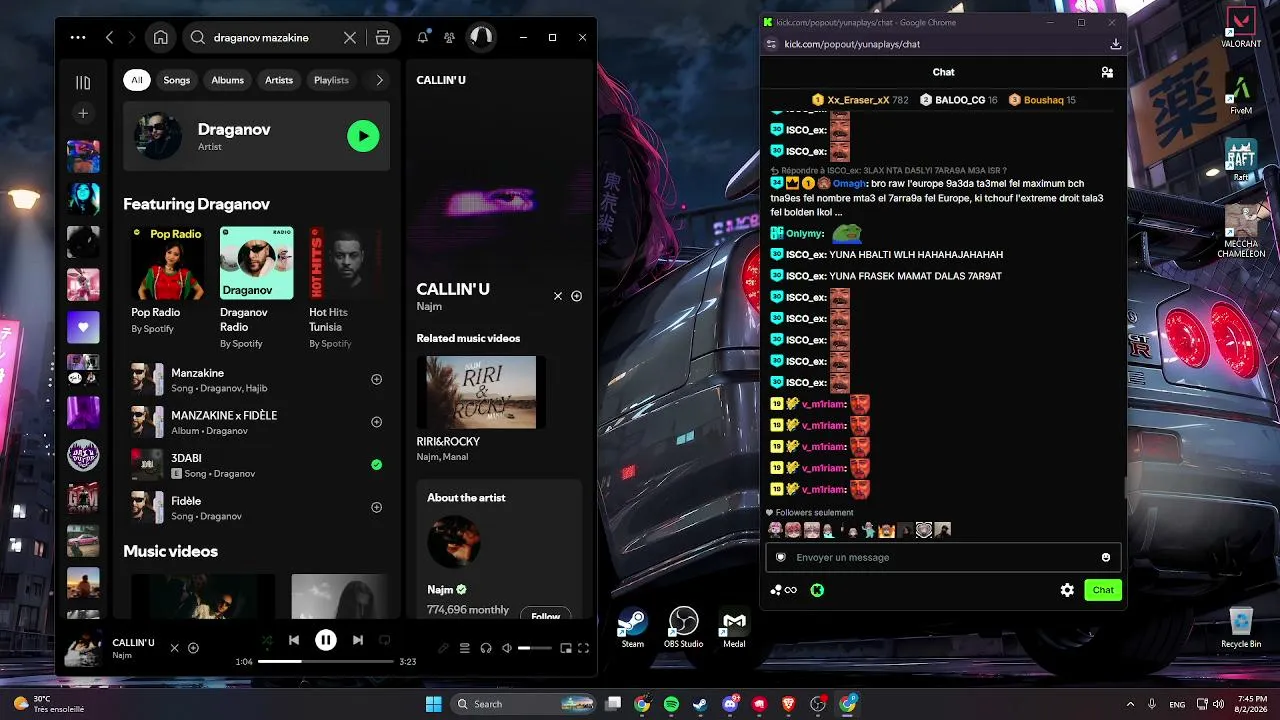Open Liked Songs in the sidebar
Image resolution: width=1280 pixels, height=720 pixels.
coord(83,327)
